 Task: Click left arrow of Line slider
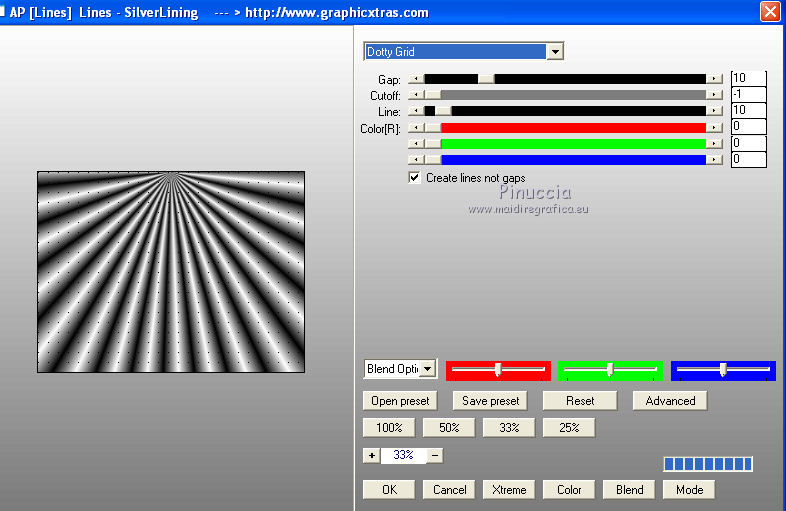416,111
